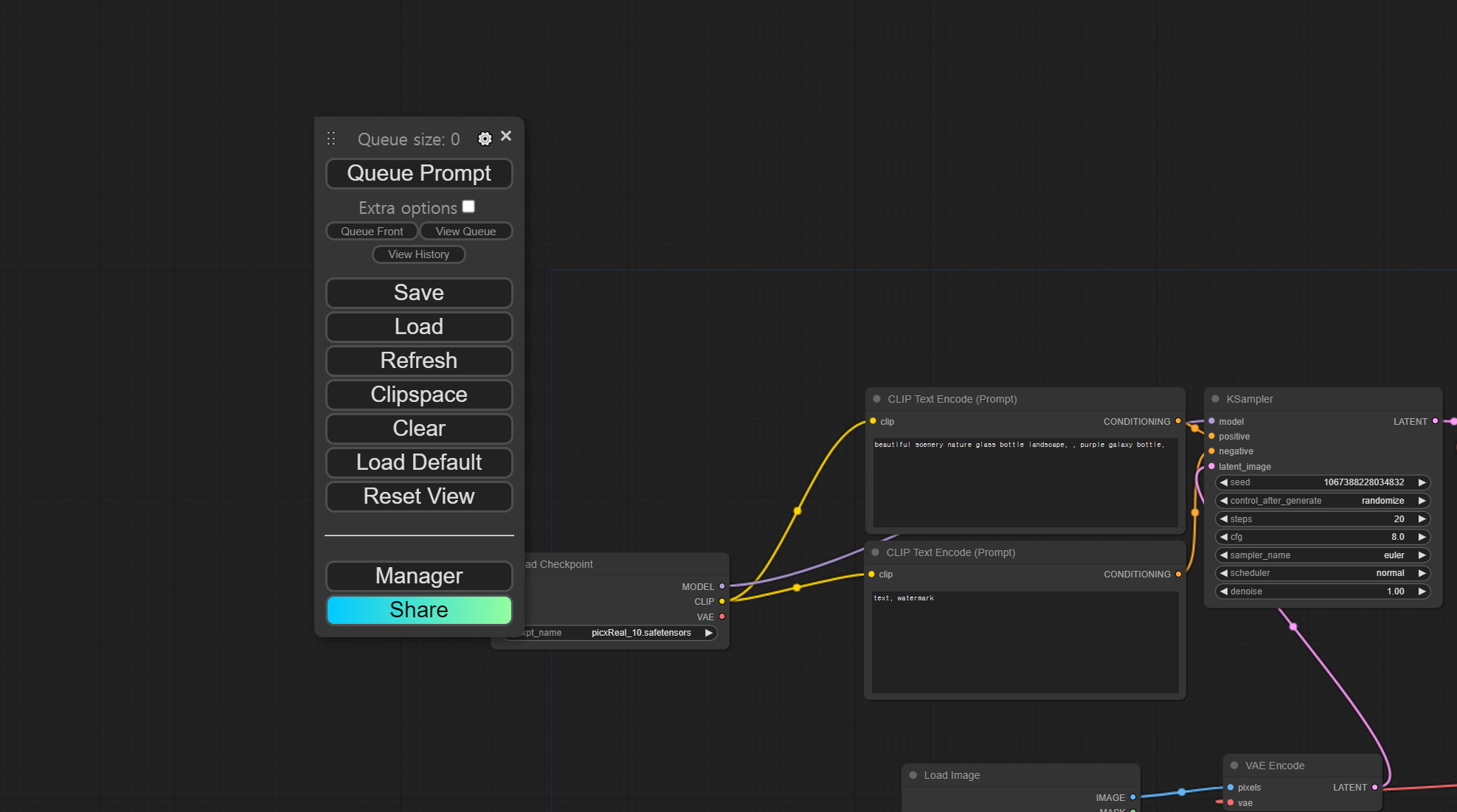Open settings gear in queue panel
This screenshot has height=812, width=1457.
click(x=485, y=139)
